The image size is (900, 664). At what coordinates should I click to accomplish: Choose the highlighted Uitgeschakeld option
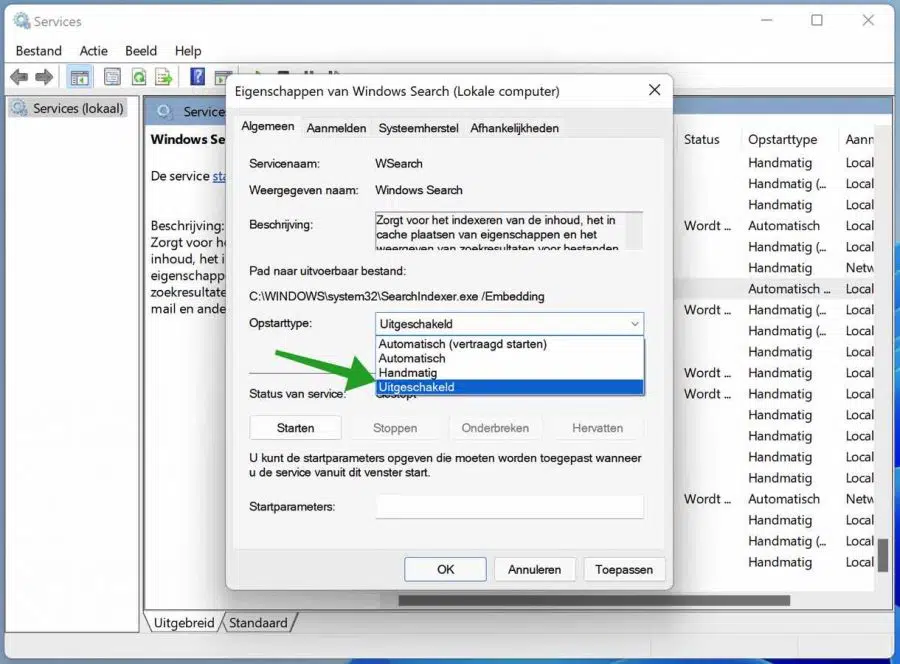pyautogui.click(x=509, y=387)
